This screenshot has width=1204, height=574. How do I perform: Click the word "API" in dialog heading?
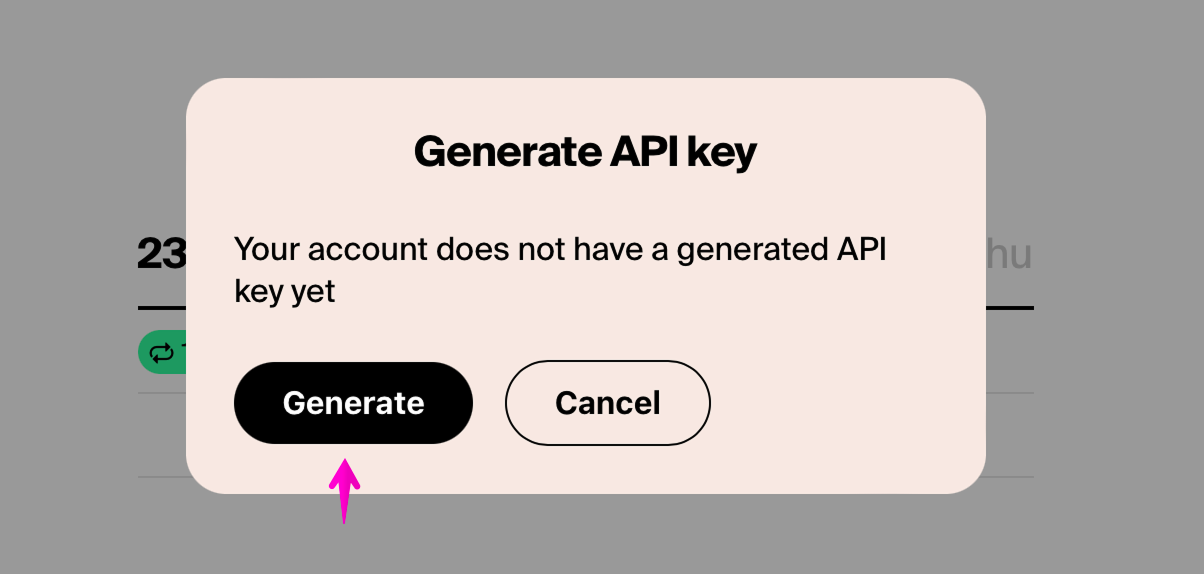click(x=639, y=152)
